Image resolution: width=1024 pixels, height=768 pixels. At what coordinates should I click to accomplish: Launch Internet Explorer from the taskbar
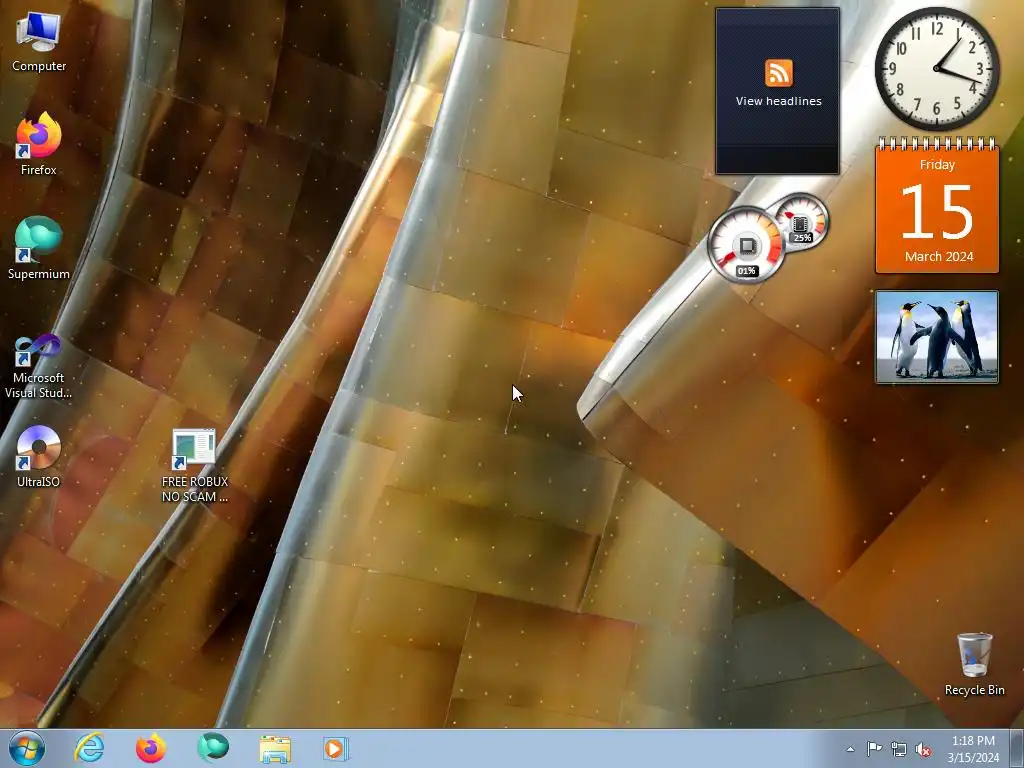(89, 748)
